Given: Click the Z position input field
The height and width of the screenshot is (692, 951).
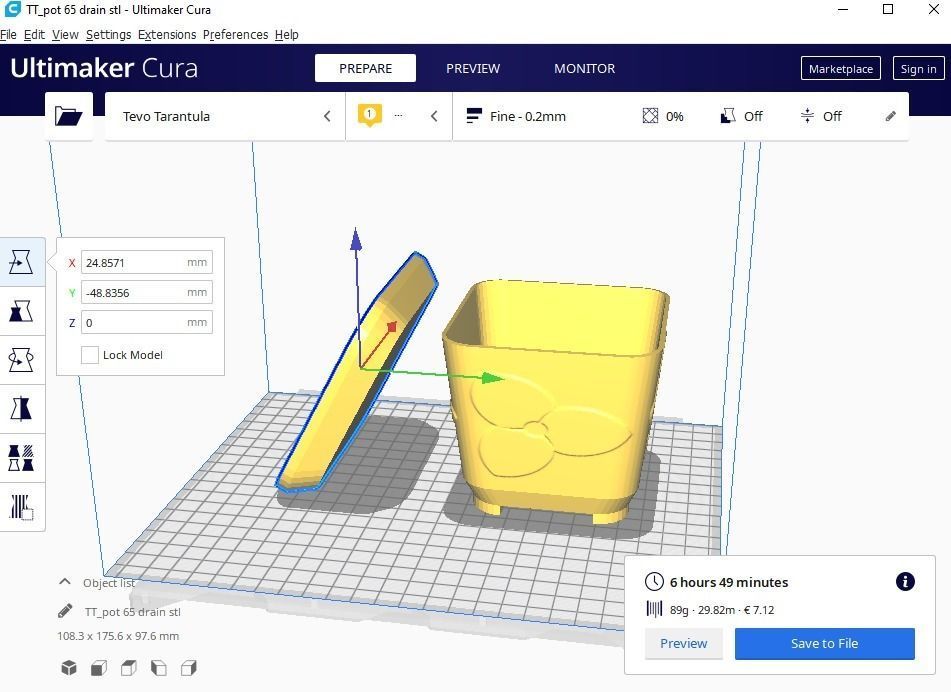Looking at the screenshot, I should [147, 323].
